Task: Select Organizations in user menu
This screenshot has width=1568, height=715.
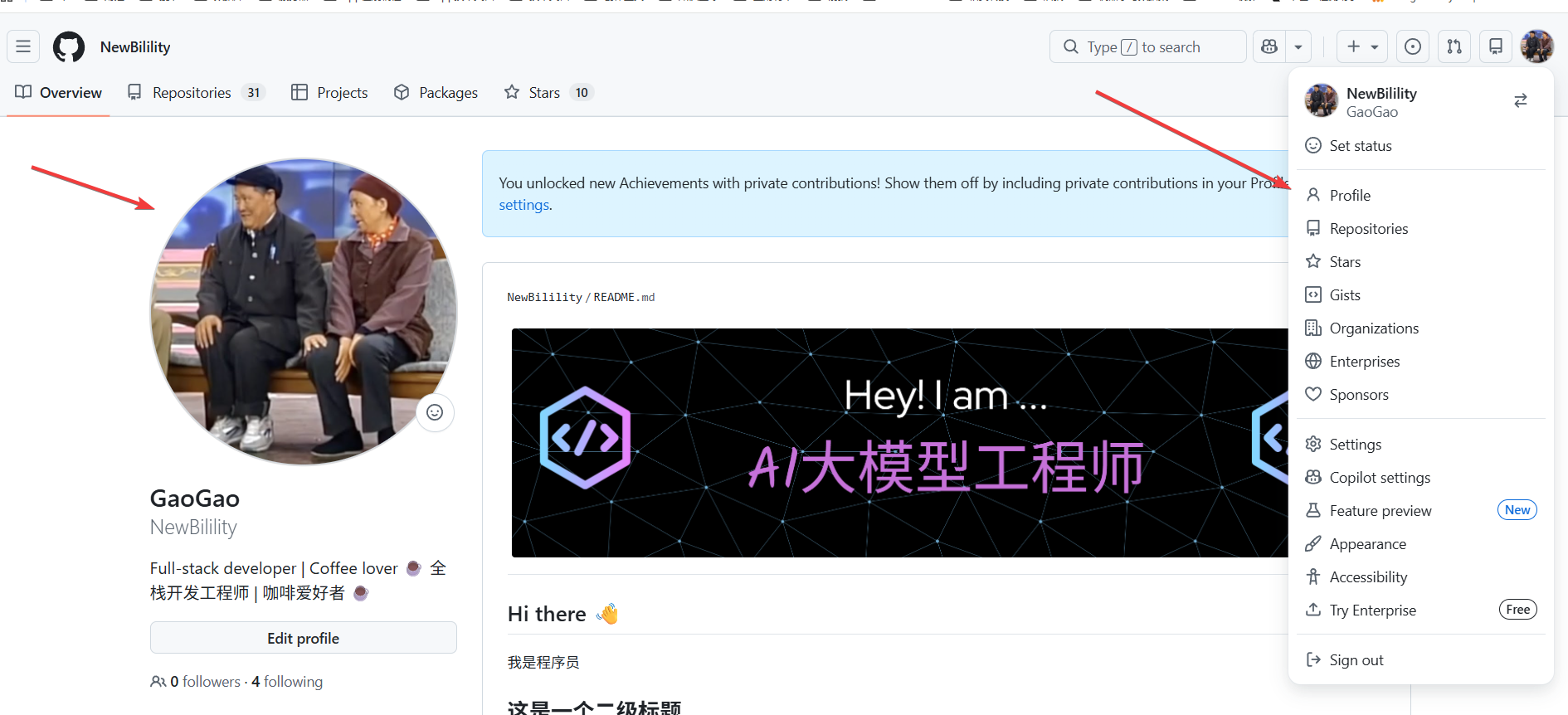Action: click(1420, 328)
